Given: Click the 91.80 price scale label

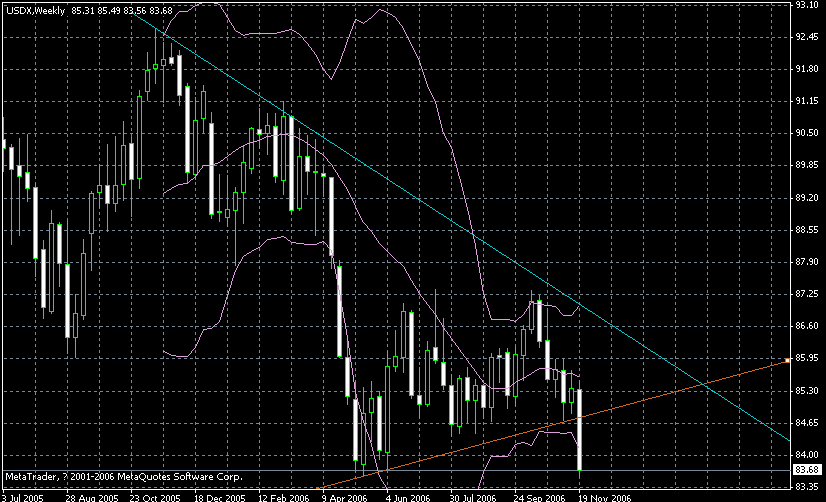Looking at the screenshot, I should pyautogui.click(x=807, y=69).
